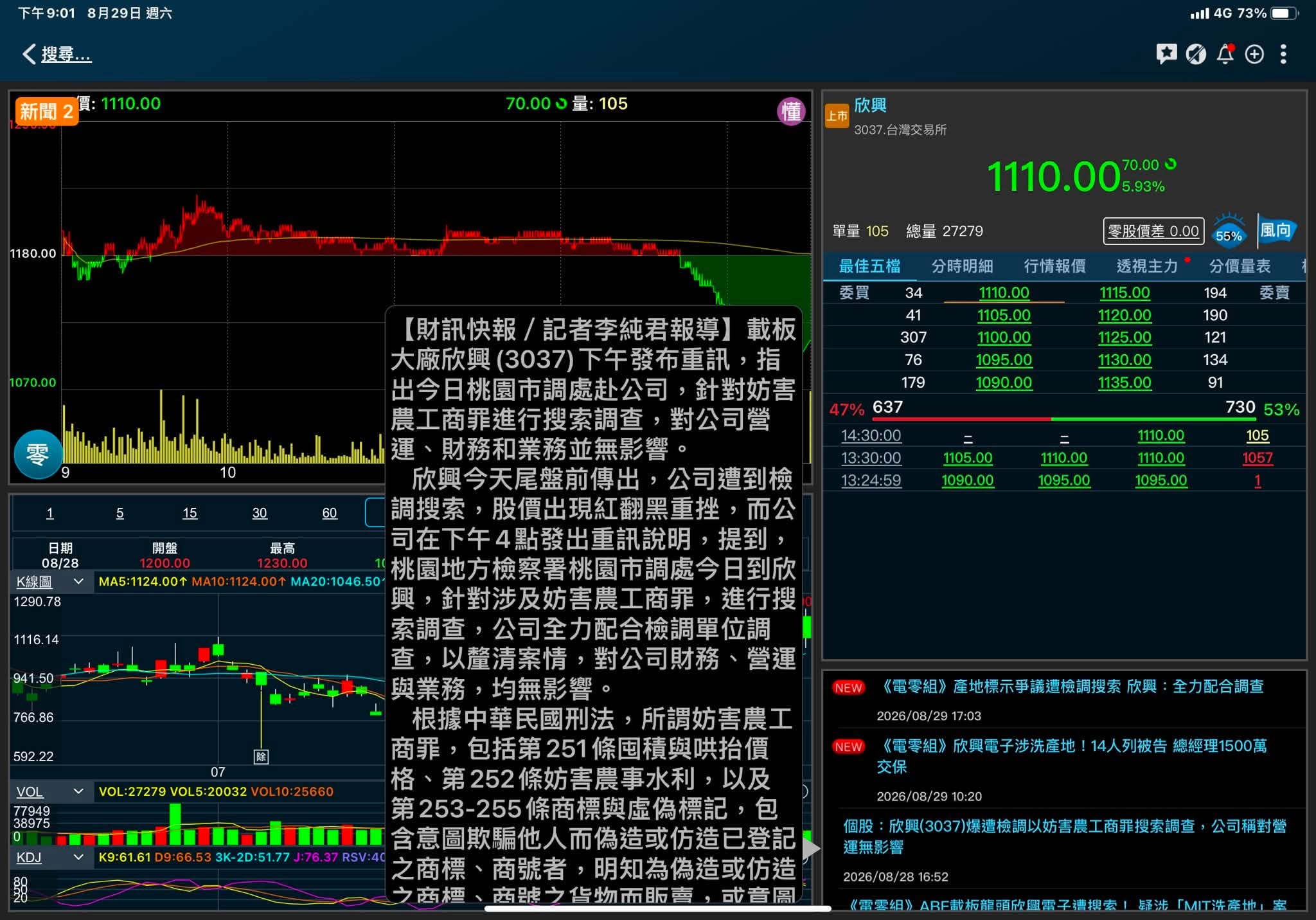Select the 15 minute chart interval
The width and height of the screenshot is (1316, 920).
(190, 513)
